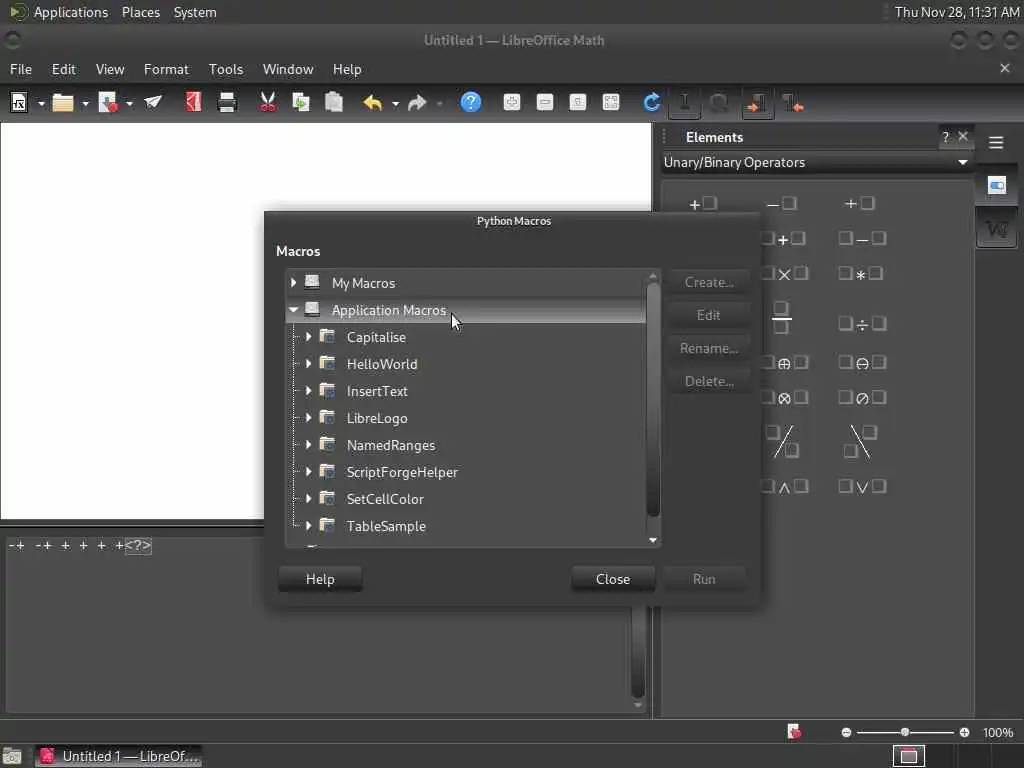Viewport: 1024px width, 768px height.
Task: Click the Run button in Python Macros dialog
Action: click(704, 579)
